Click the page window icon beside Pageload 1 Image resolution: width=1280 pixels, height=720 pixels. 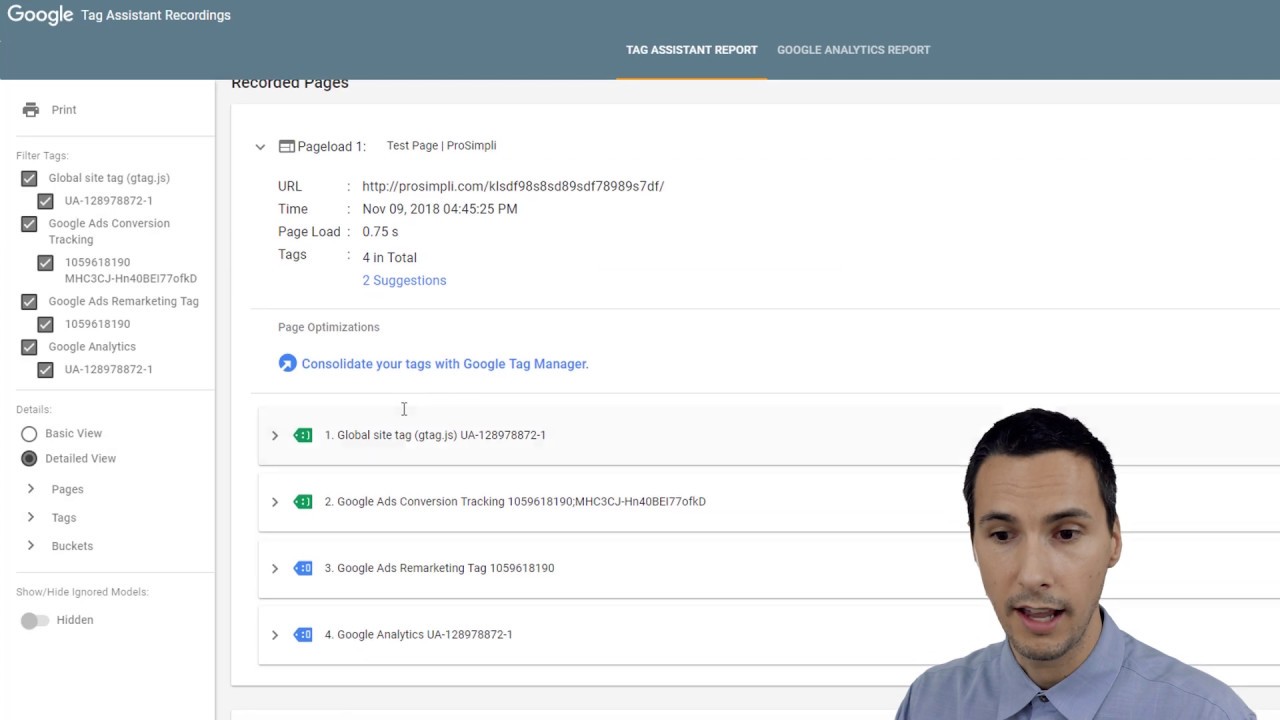(286, 146)
